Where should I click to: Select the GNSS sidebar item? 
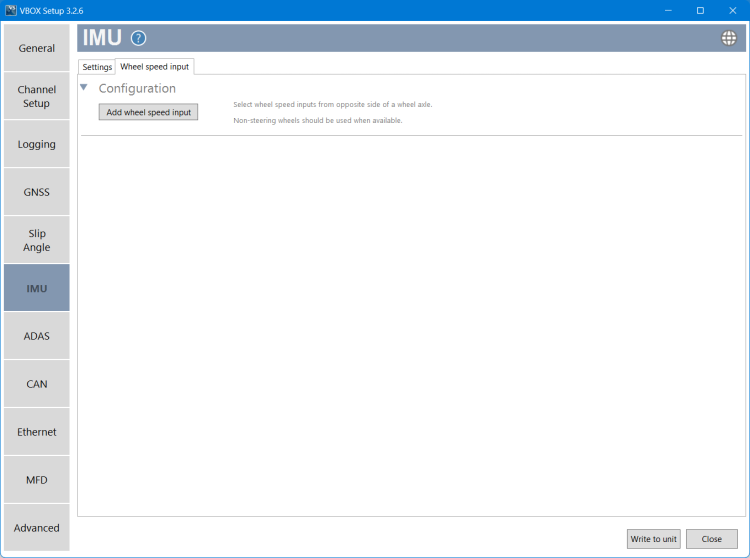point(37,192)
